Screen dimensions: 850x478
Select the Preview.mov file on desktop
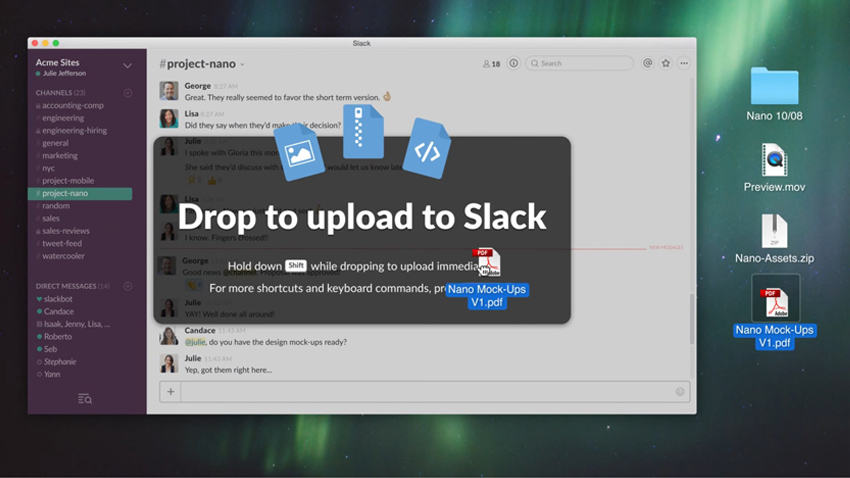tap(774, 167)
